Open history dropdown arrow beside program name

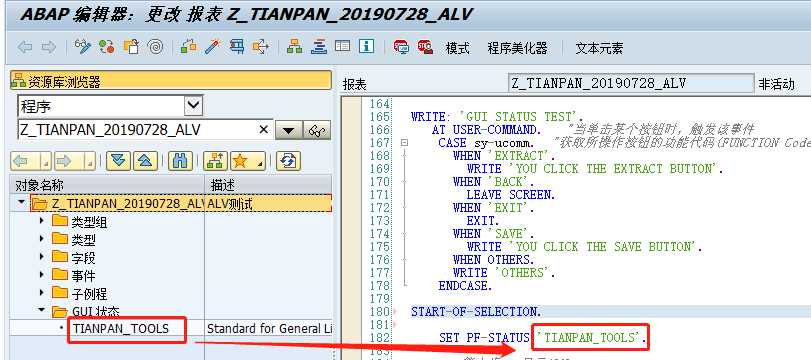tap(288, 131)
